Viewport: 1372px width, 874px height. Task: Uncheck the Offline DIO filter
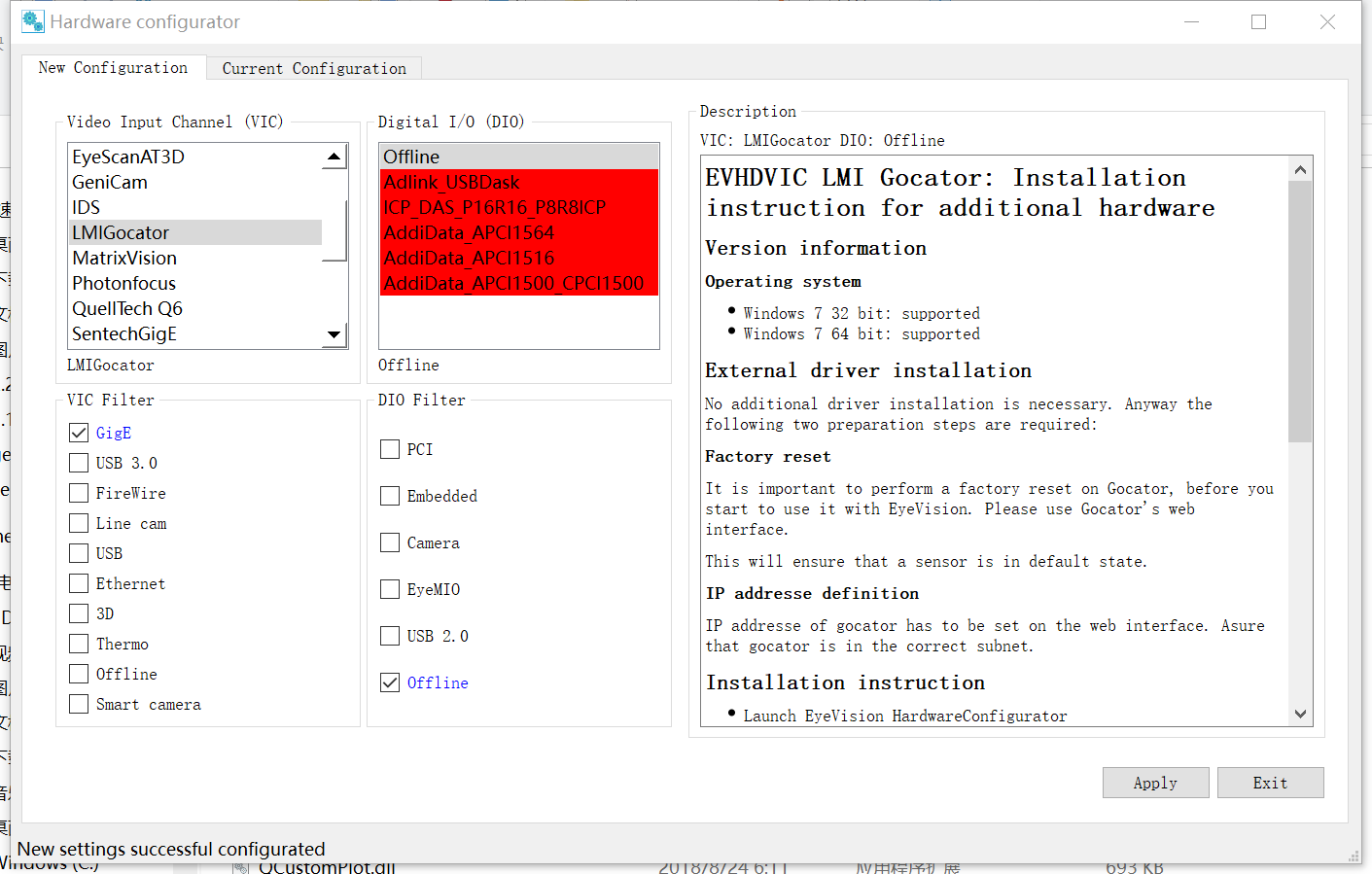click(x=390, y=682)
